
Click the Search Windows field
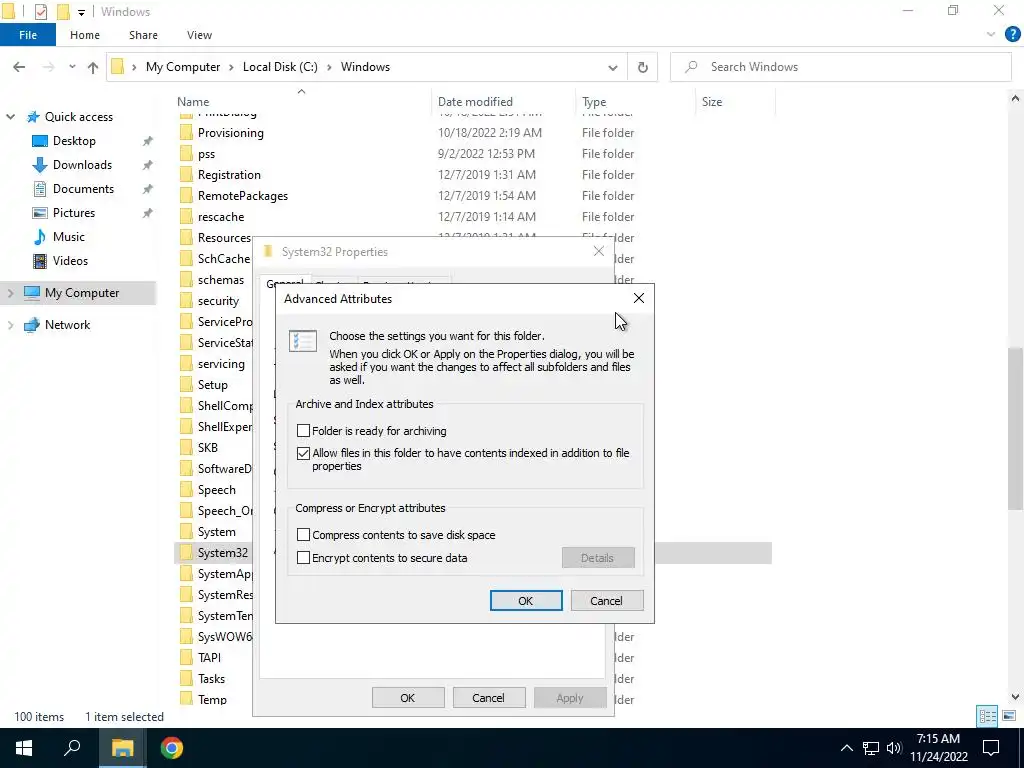click(840, 67)
